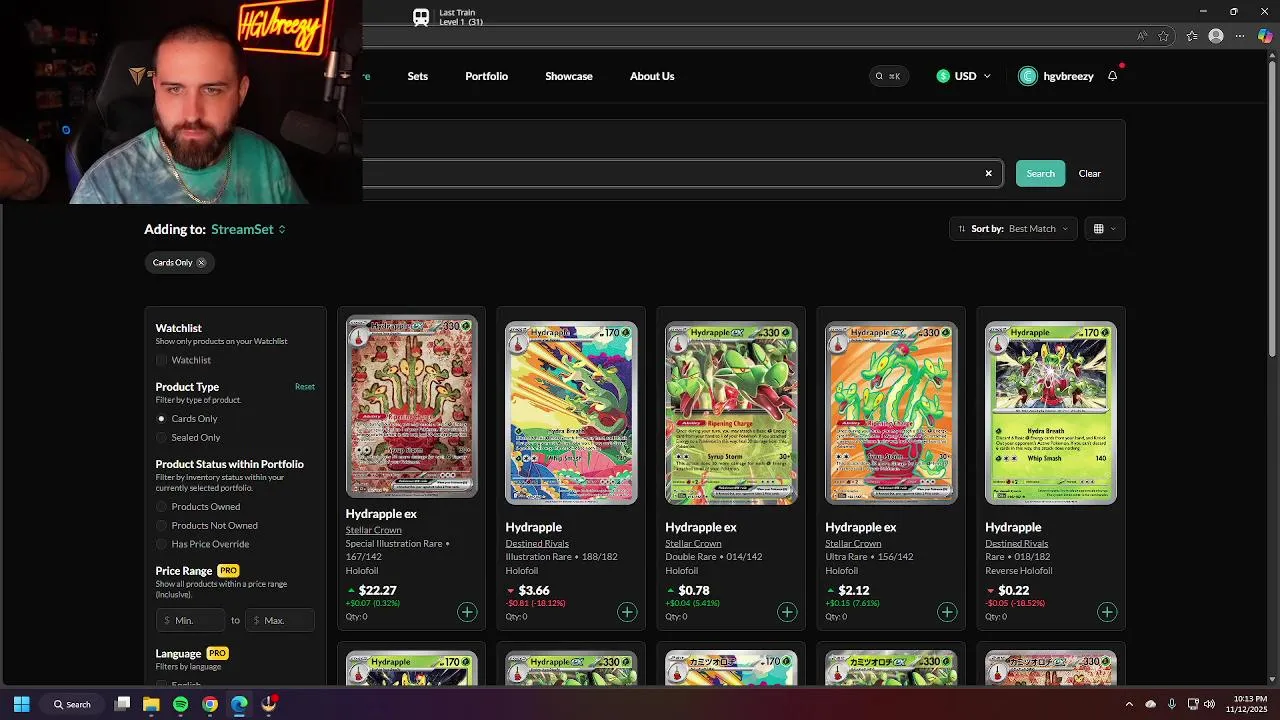
Task: Open Spotify from the taskbar
Action: pyautogui.click(x=180, y=704)
